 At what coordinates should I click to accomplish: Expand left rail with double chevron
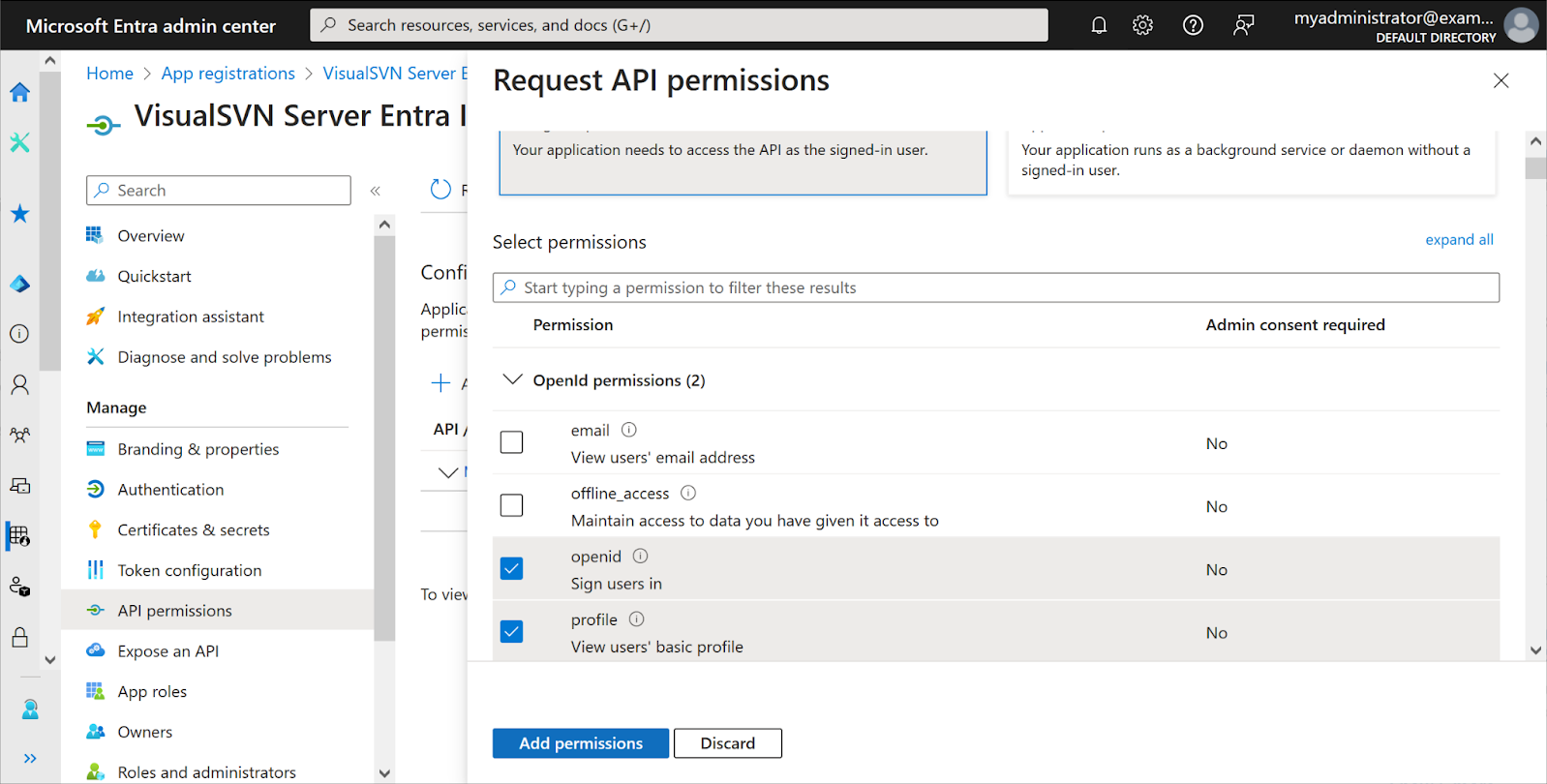(30, 758)
